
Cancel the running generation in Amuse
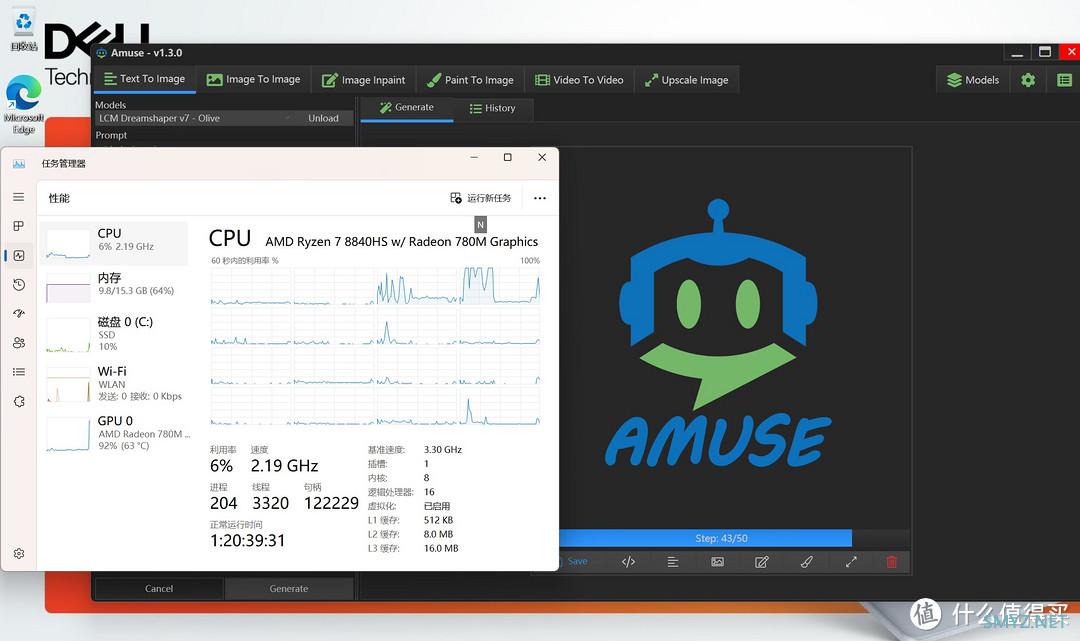coord(158,589)
